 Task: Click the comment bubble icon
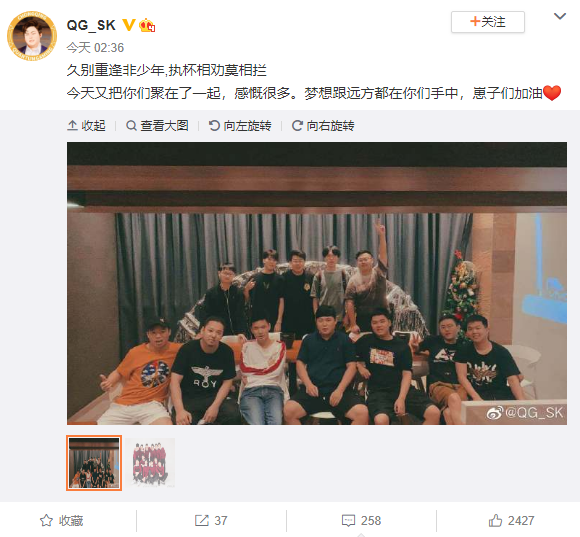coord(348,520)
